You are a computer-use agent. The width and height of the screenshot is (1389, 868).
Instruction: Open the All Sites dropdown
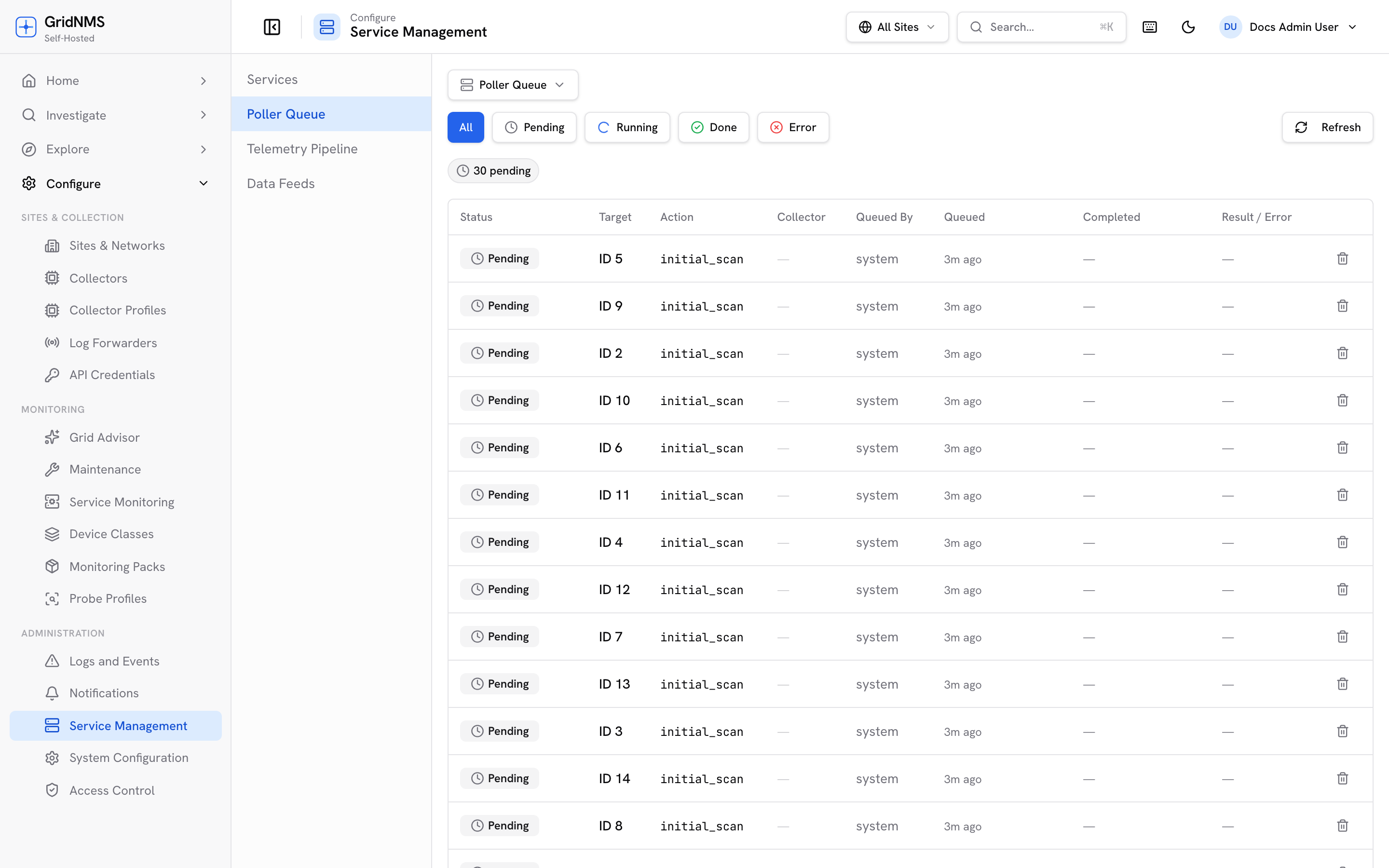tap(897, 27)
